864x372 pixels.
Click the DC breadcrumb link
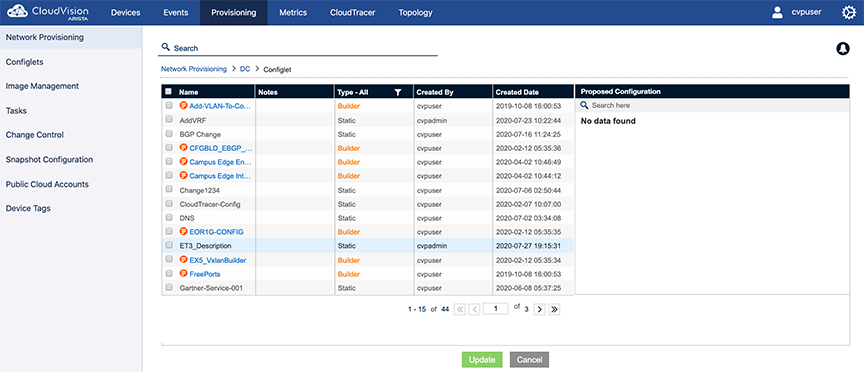pyautogui.click(x=245, y=69)
